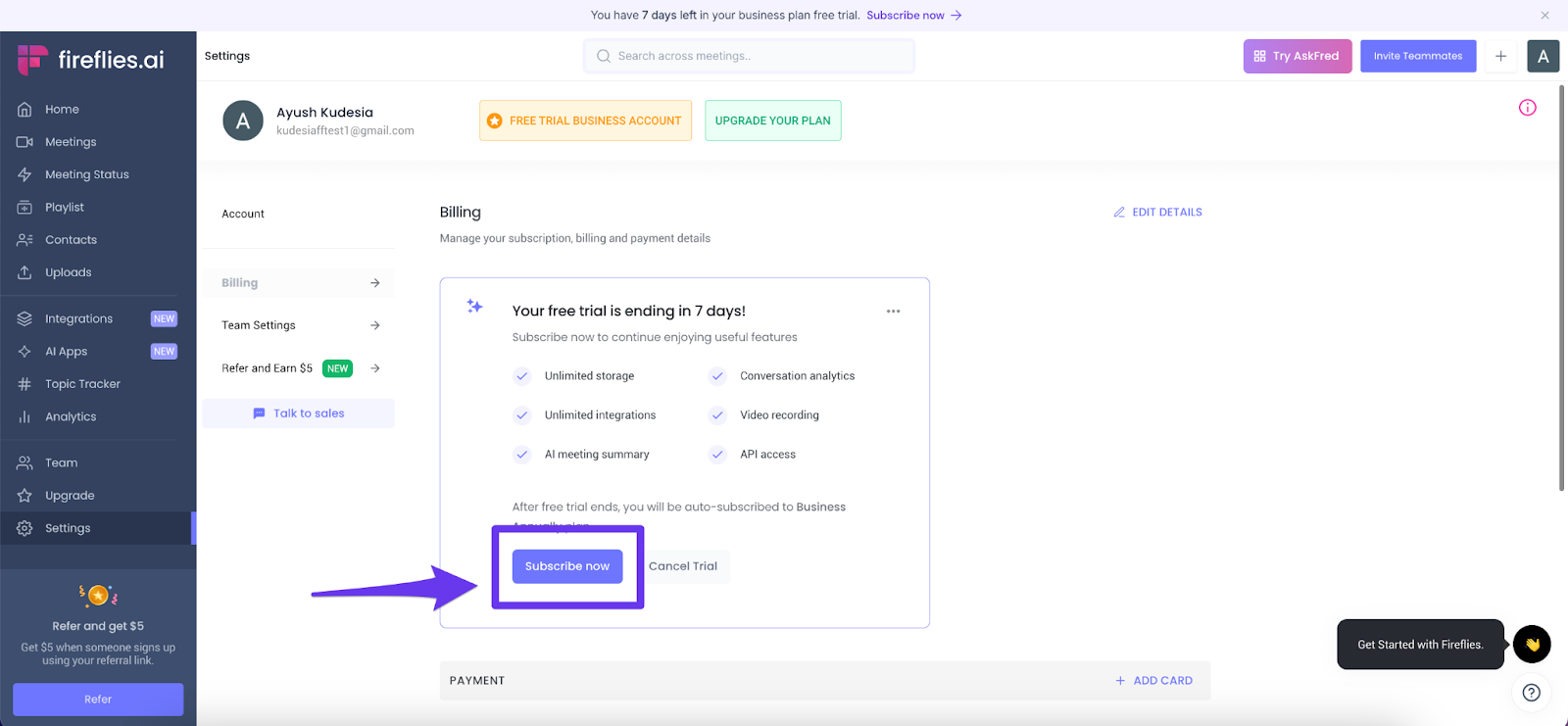Open Get Started with Fireflies tooltip

click(1420, 645)
